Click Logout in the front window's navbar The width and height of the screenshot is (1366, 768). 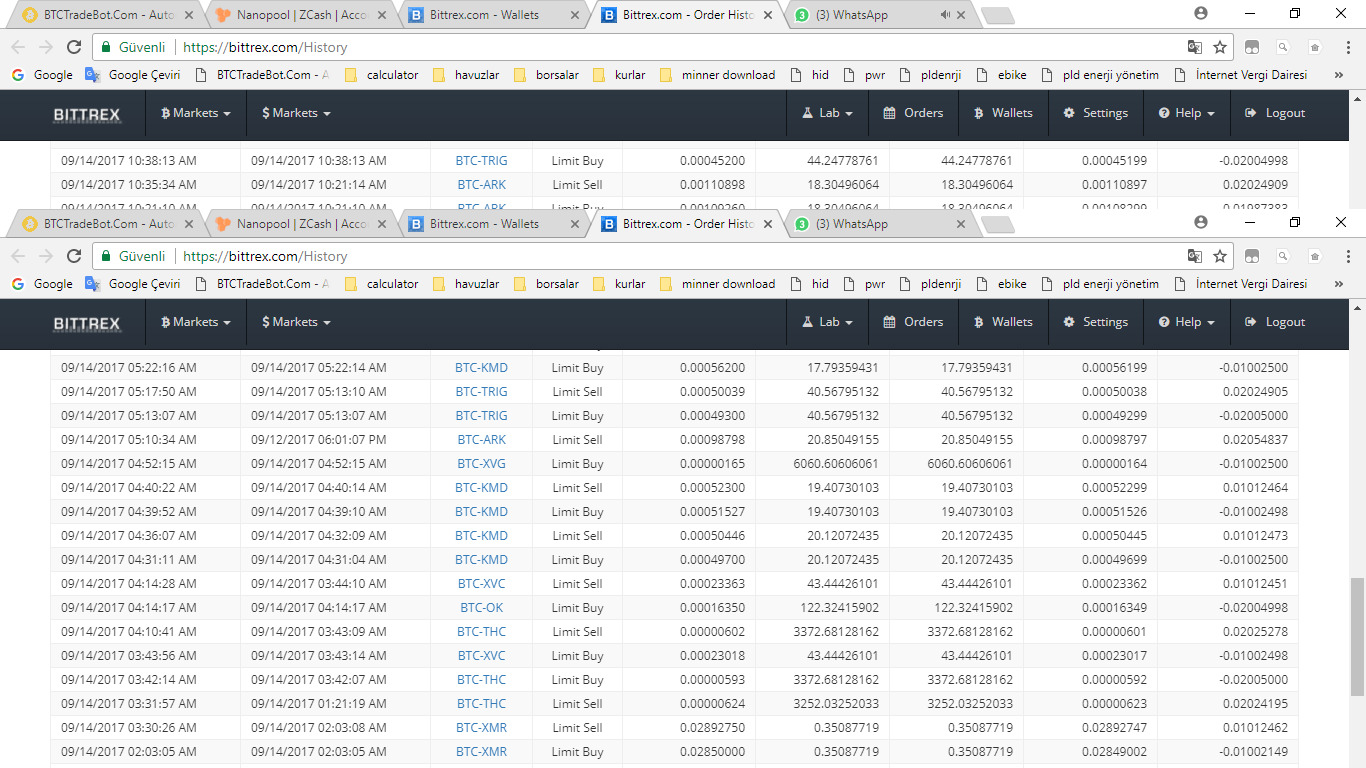(x=1275, y=322)
